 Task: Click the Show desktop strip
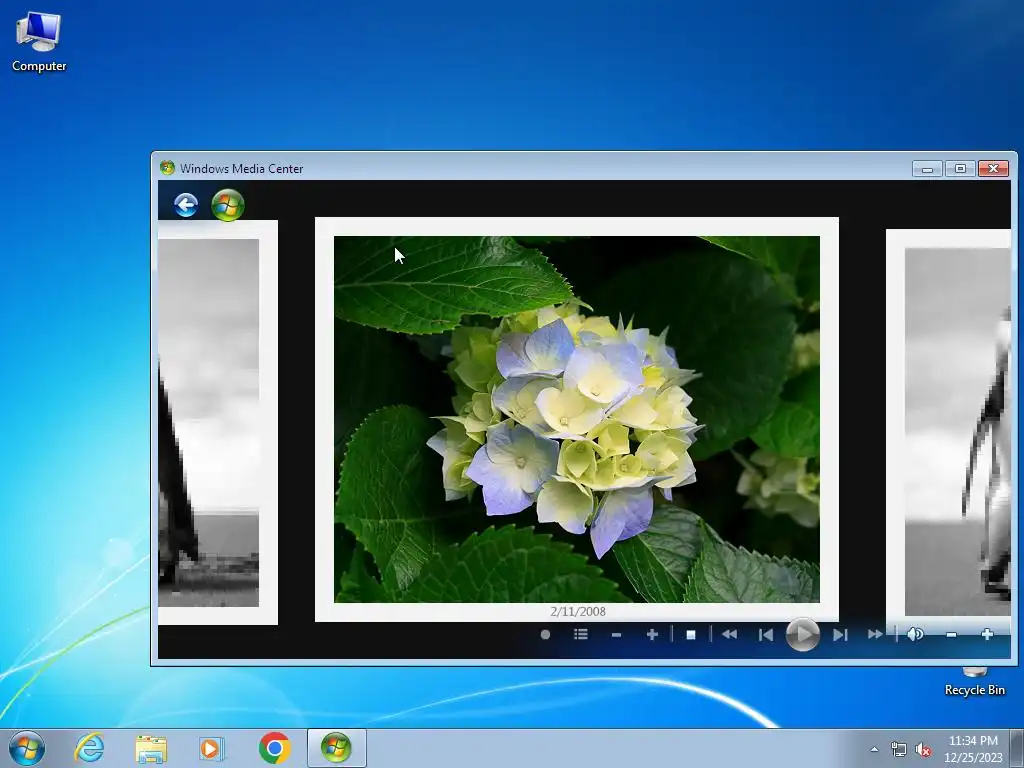[x=1017, y=748]
